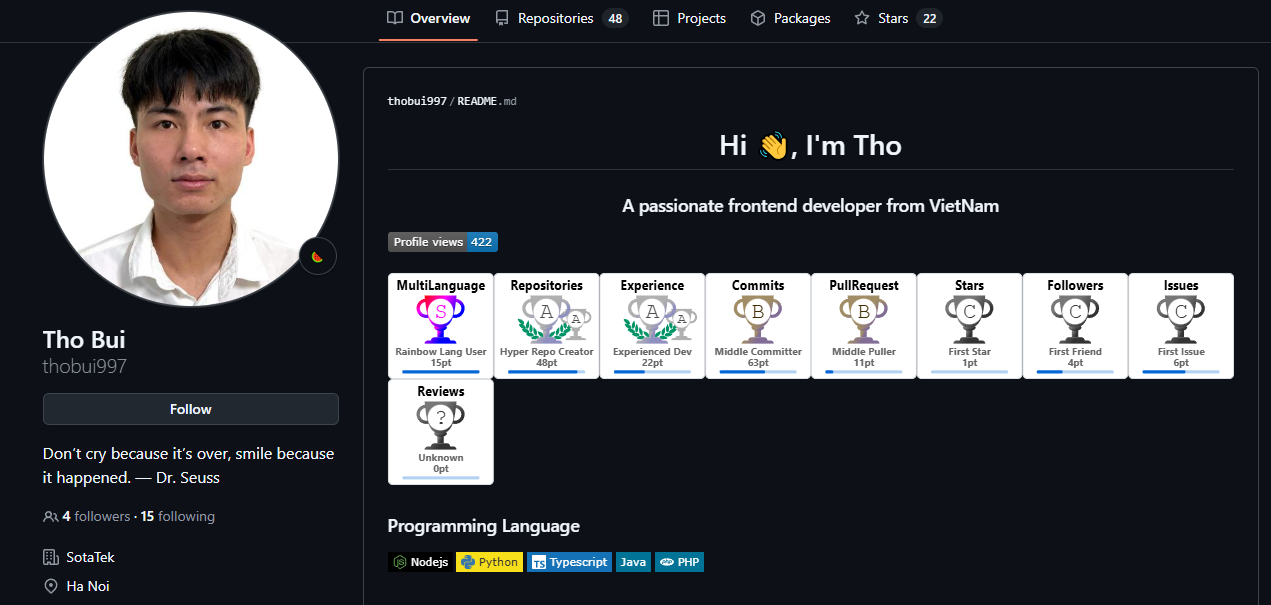Image resolution: width=1271 pixels, height=605 pixels.
Task: Click the Typescript language badge
Action: tap(569, 562)
